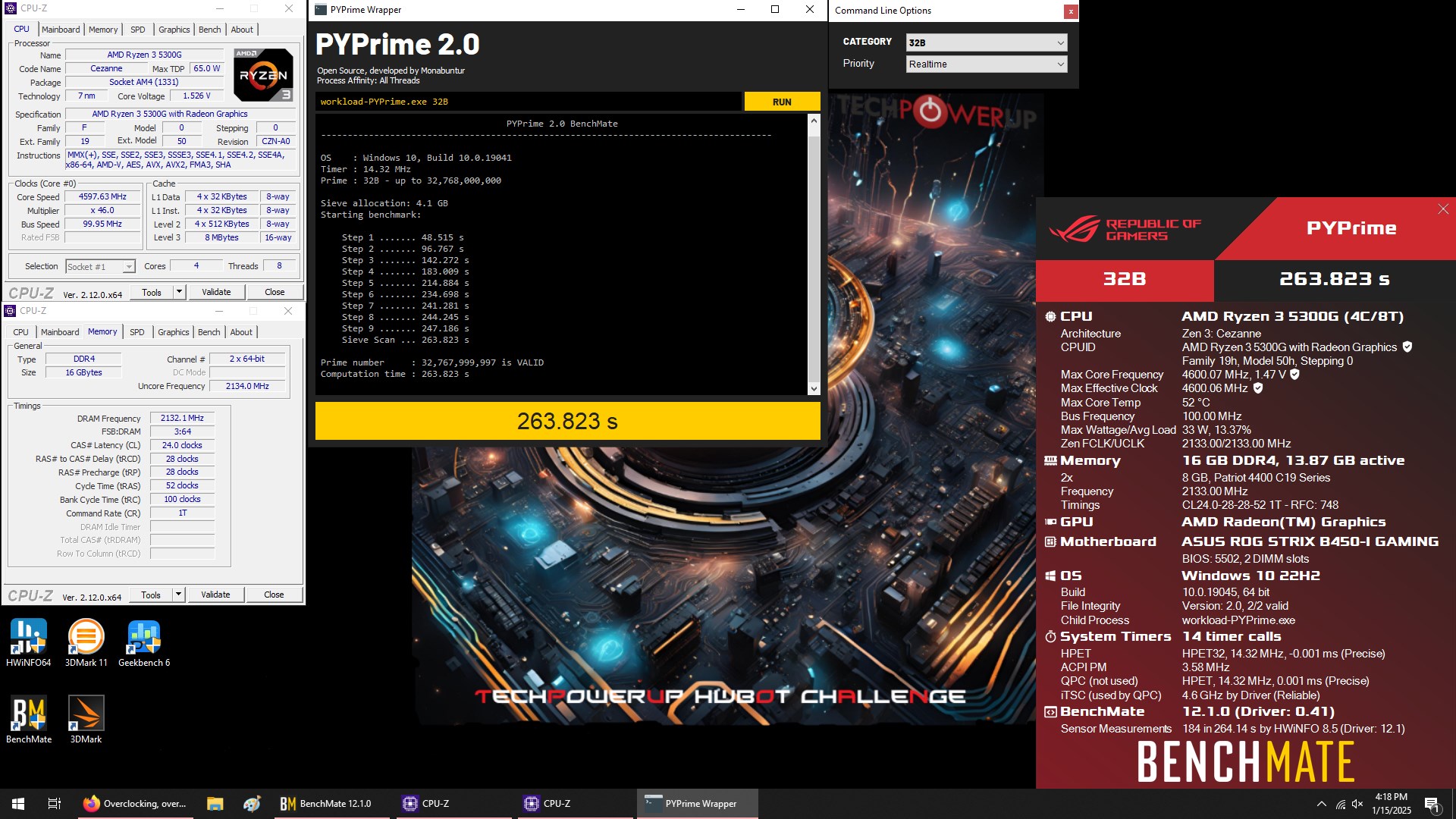Switch to Mainboard tab in top CPU-Z
Viewport: 1456px width, 819px height.
pyautogui.click(x=61, y=30)
